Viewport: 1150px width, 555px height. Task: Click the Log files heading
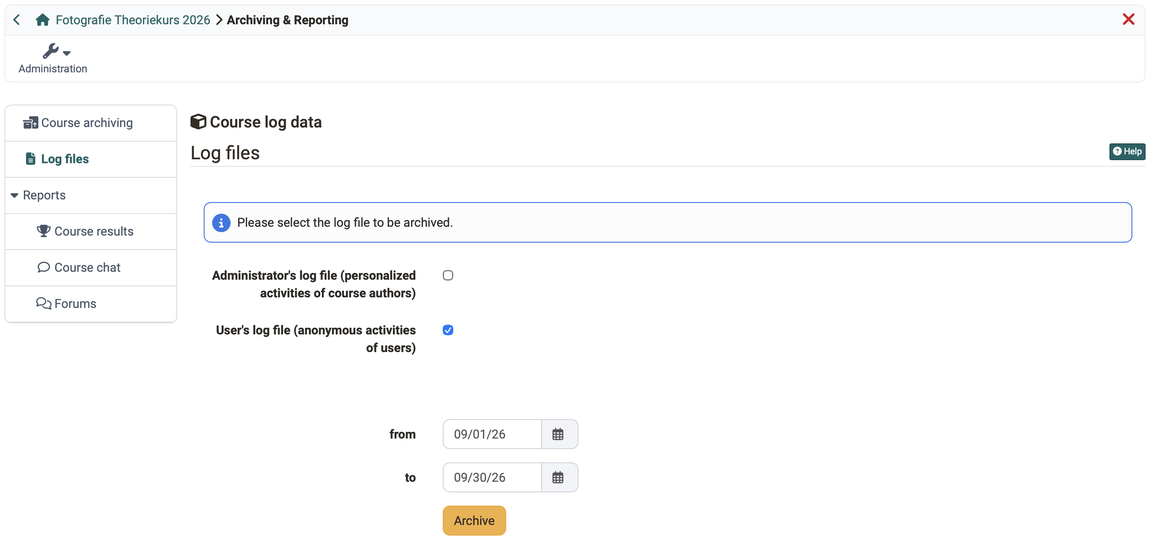tap(225, 153)
